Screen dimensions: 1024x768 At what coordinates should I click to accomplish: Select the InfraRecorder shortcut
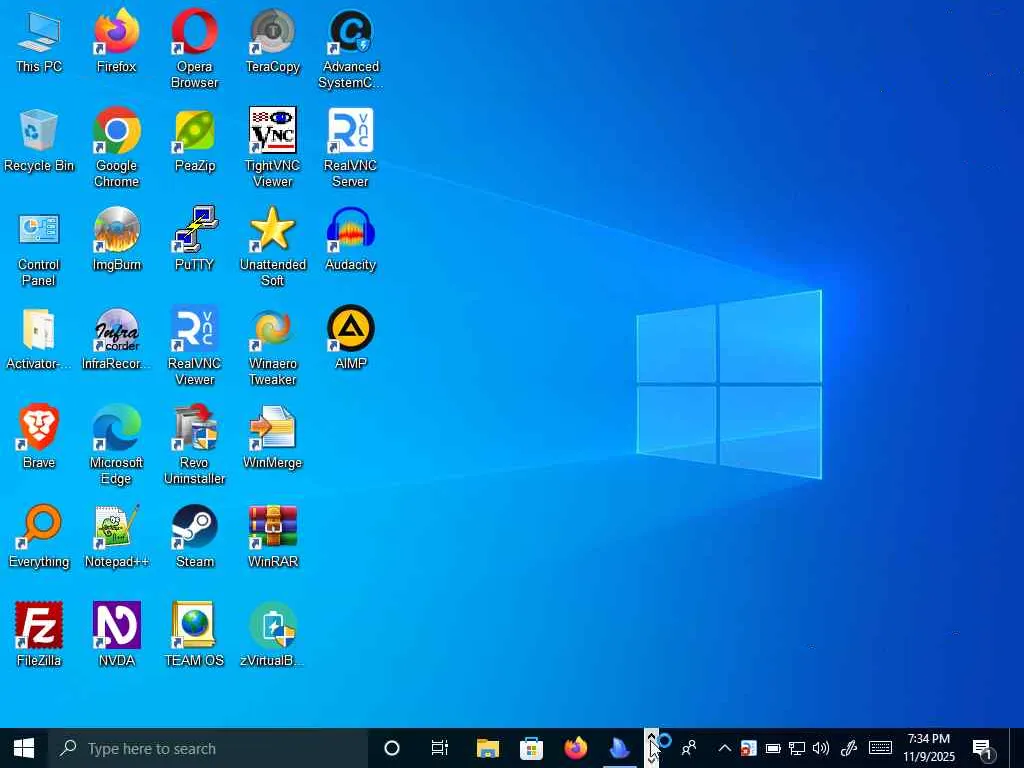[116, 340]
